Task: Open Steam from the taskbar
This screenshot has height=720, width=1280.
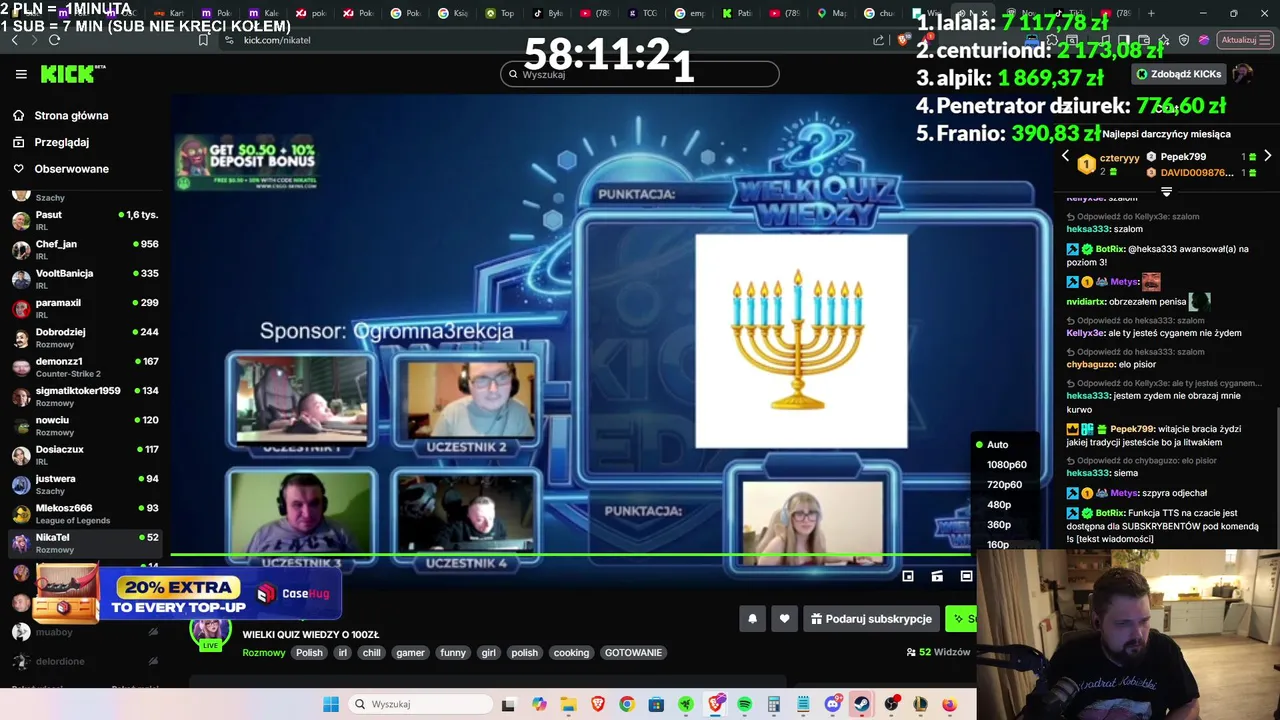Action: pos(862,704)
